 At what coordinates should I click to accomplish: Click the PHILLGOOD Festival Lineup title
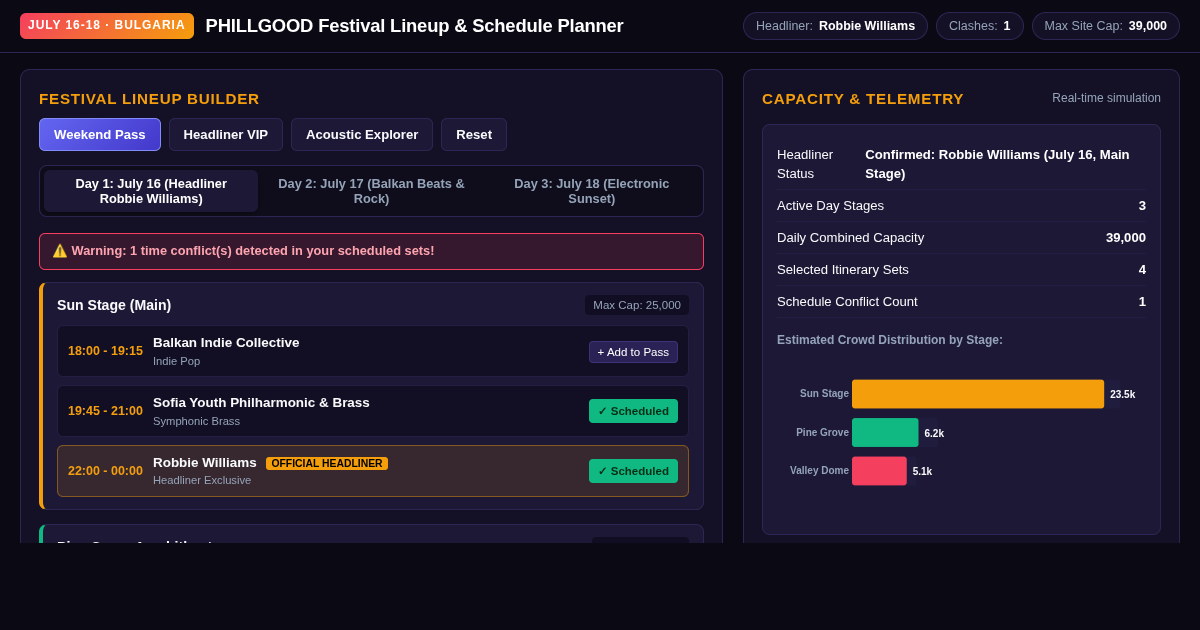(x=414, y=26)
